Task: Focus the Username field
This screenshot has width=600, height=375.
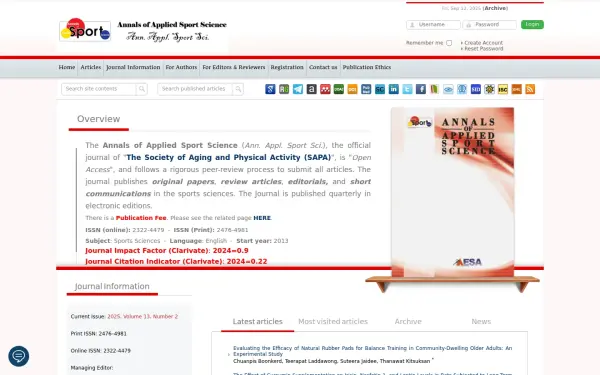Action: 433,24
